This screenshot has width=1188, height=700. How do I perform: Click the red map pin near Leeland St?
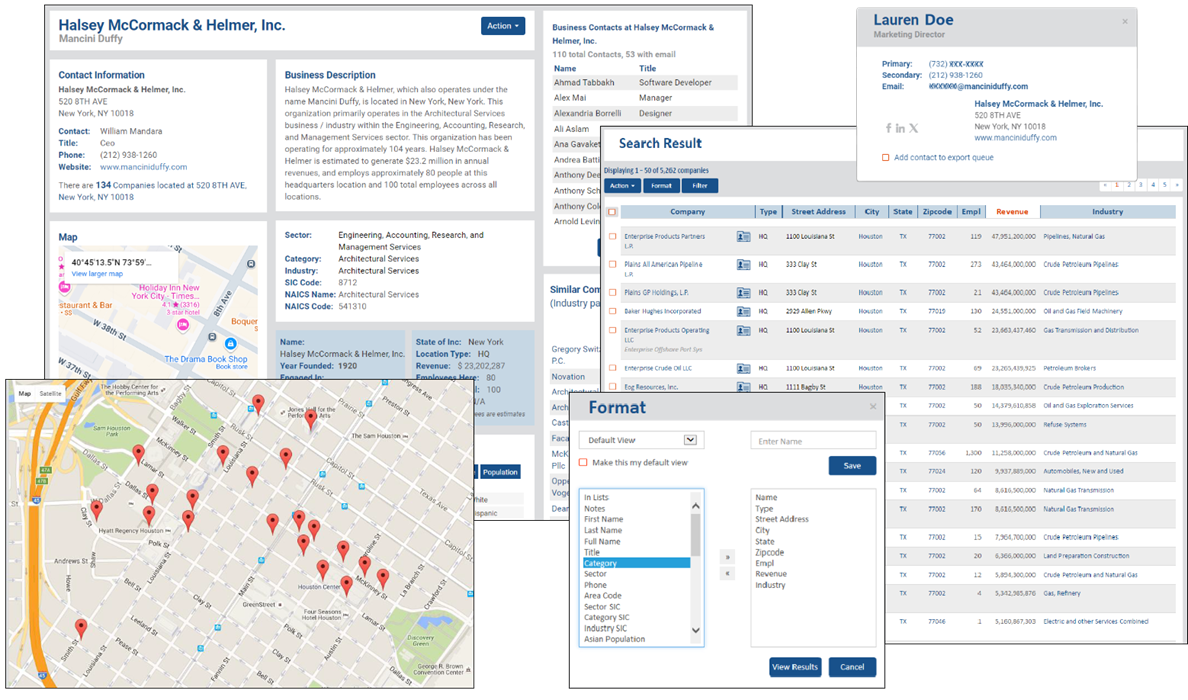tap(81, 627)
